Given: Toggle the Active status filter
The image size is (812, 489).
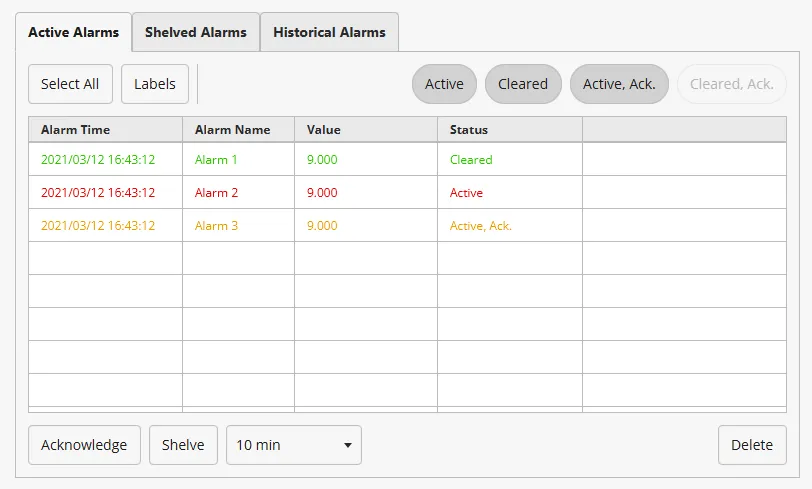Looking at the screenshot, I should [x=444, y=84].
